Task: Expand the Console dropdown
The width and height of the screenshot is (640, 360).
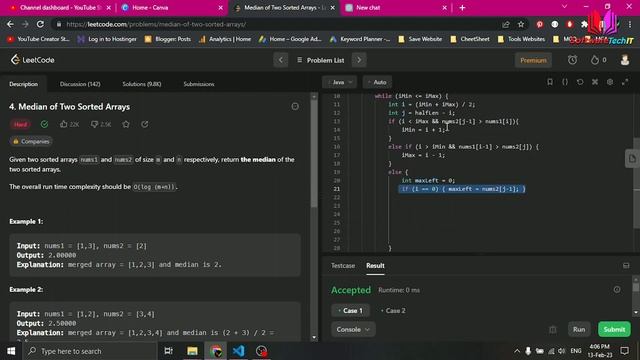Action: (x=353, y=329)
